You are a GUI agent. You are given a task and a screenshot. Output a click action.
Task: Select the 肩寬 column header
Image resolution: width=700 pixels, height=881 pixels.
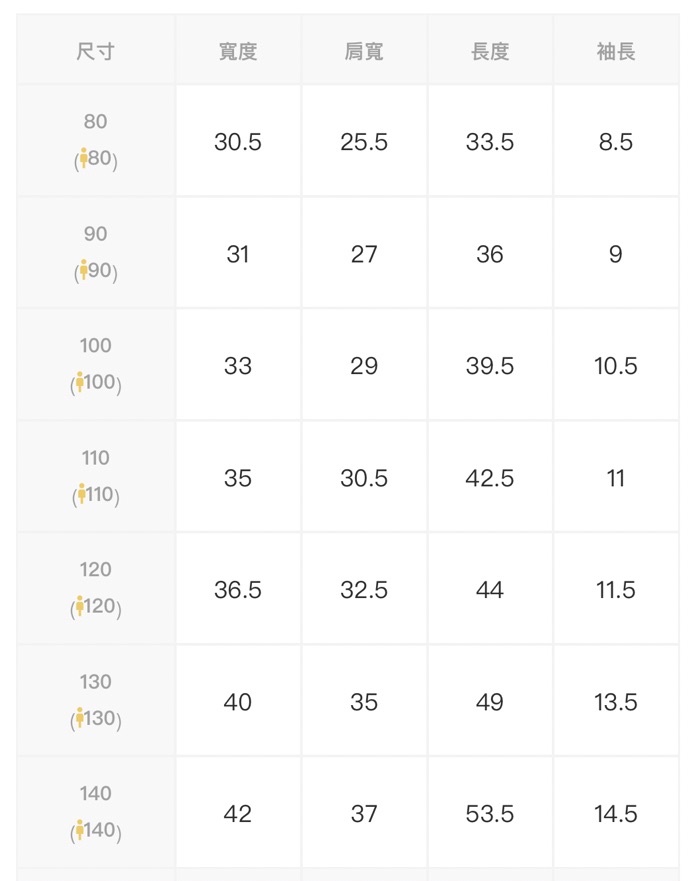click(363, 52)
